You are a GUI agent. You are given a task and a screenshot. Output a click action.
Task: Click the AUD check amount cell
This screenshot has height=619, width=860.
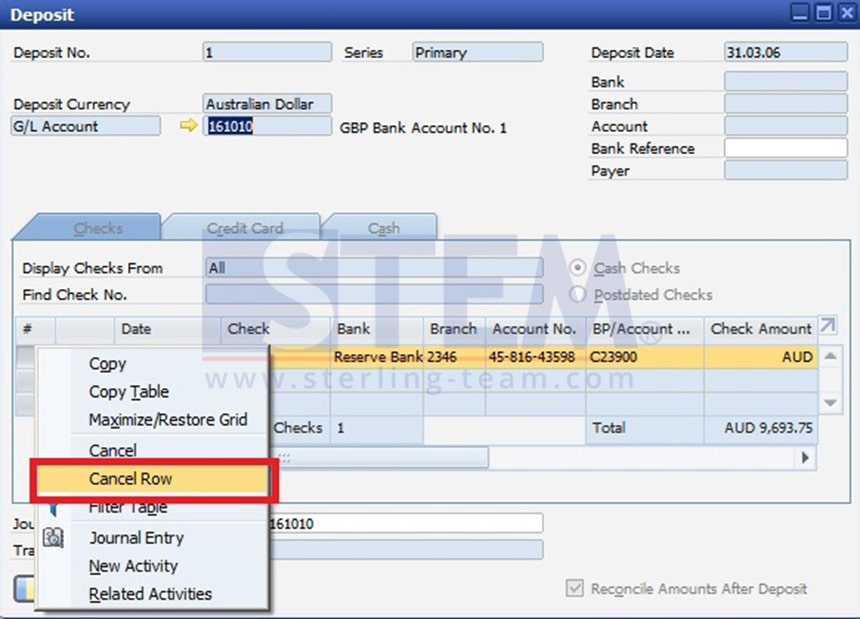click(761, 357)
